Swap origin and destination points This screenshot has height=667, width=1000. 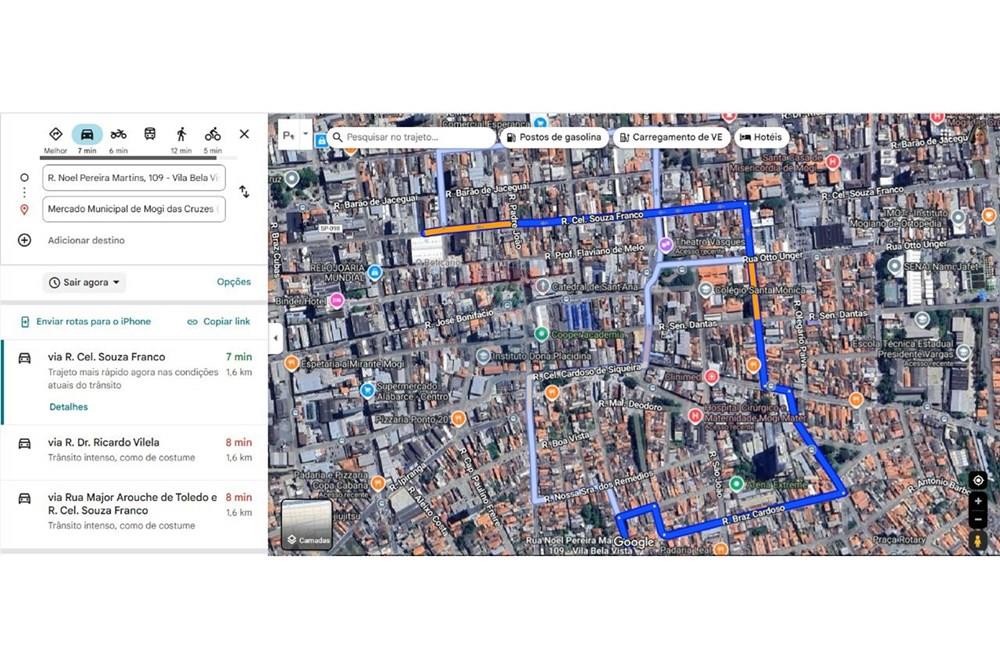pyautogui.click(x=244, y=192)
